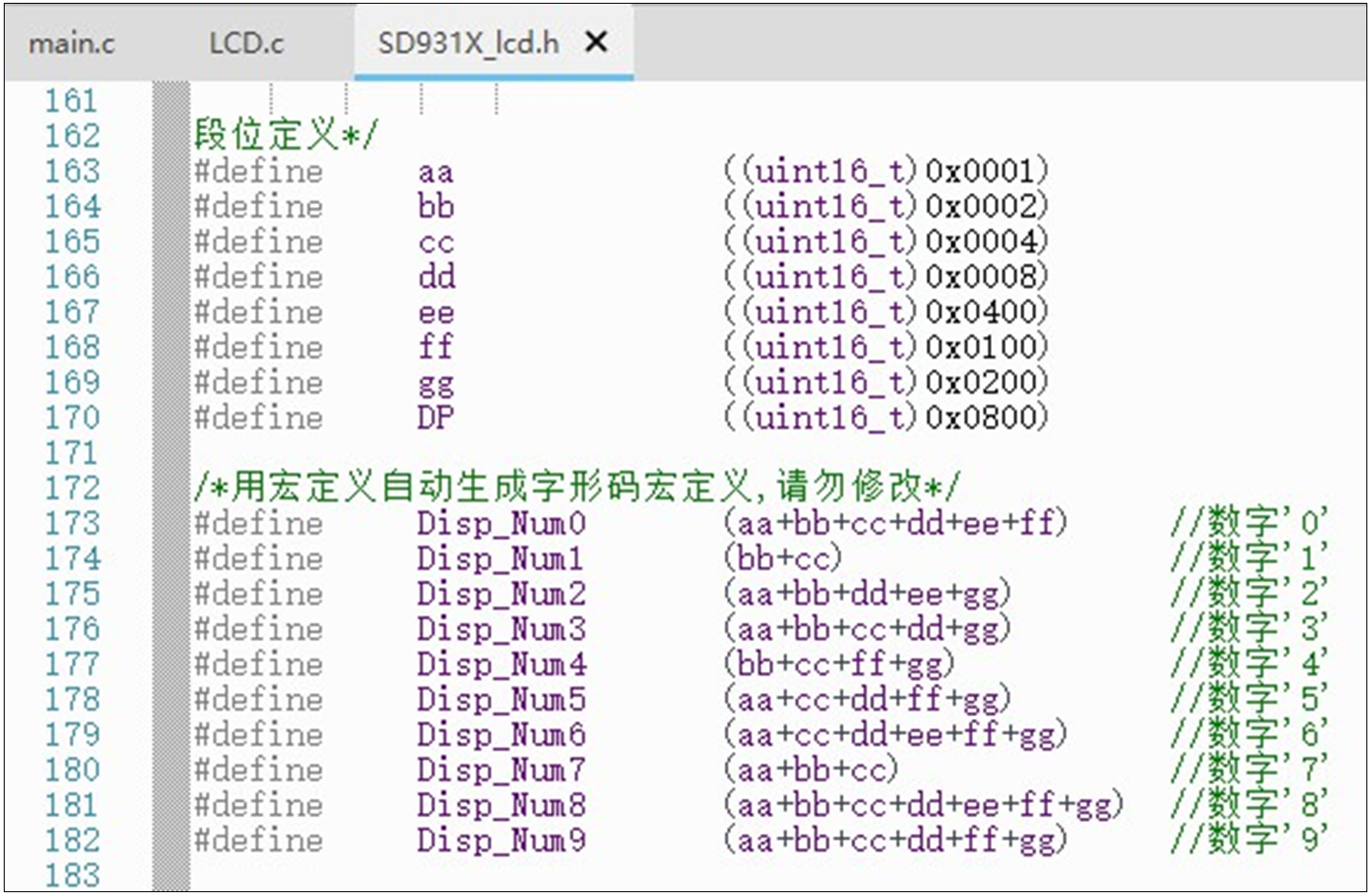This screenshot has width=1372, height=895.
Task: Click macro Disp_Num5
Action: tap(501, 698)
